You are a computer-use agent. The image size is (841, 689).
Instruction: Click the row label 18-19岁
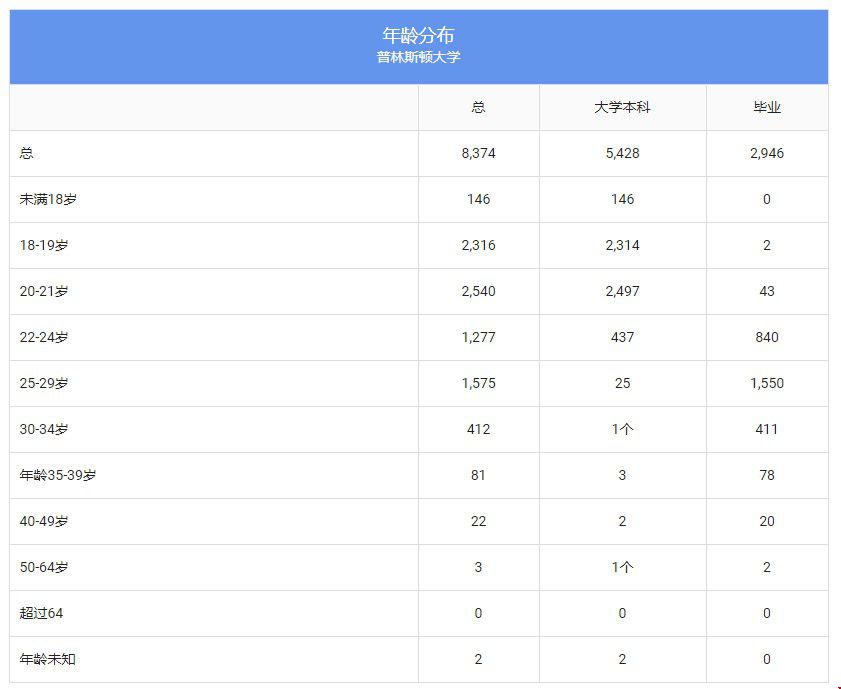pos(44,246)
